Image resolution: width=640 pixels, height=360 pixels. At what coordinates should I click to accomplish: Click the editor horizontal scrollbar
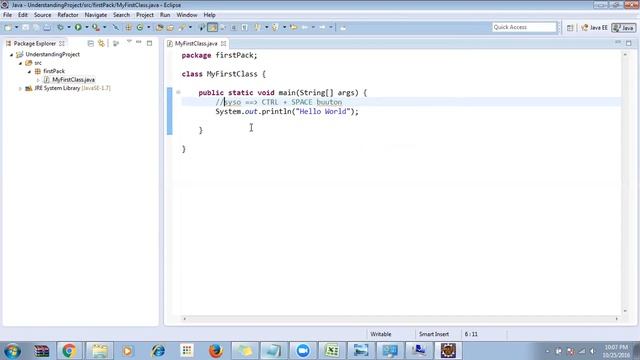tap(400, 319)
